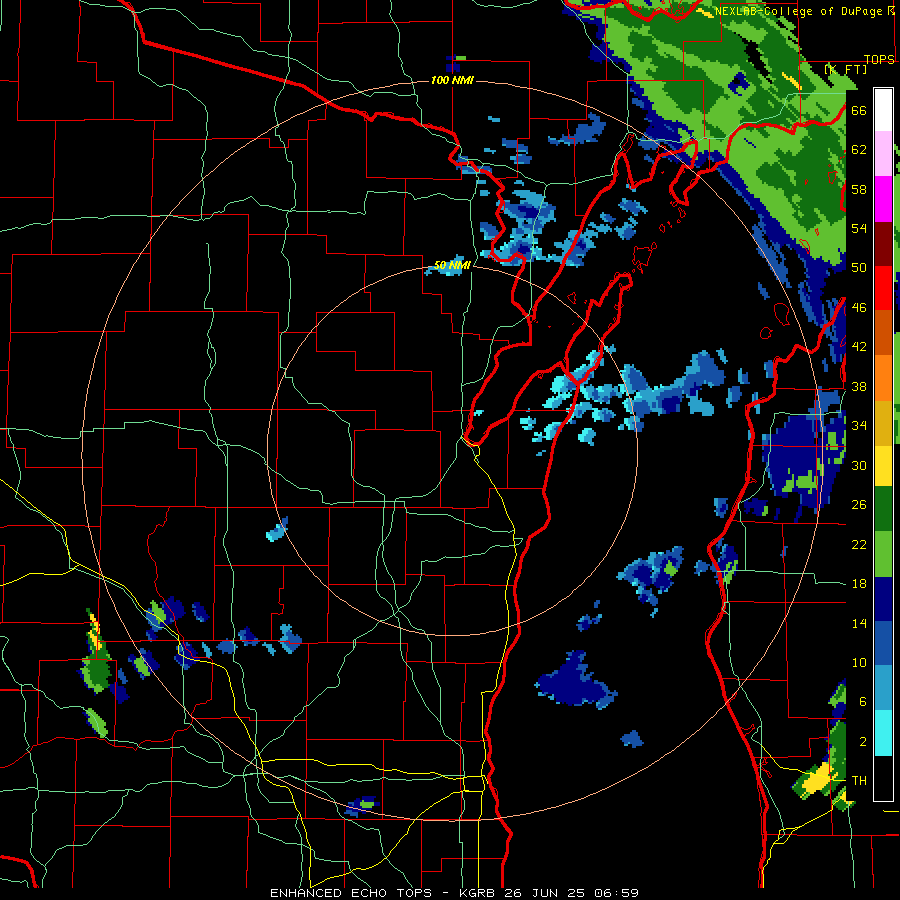Click the 54 value on the legend
Screen dimensions: 900x900
click(x=859, y=228)
